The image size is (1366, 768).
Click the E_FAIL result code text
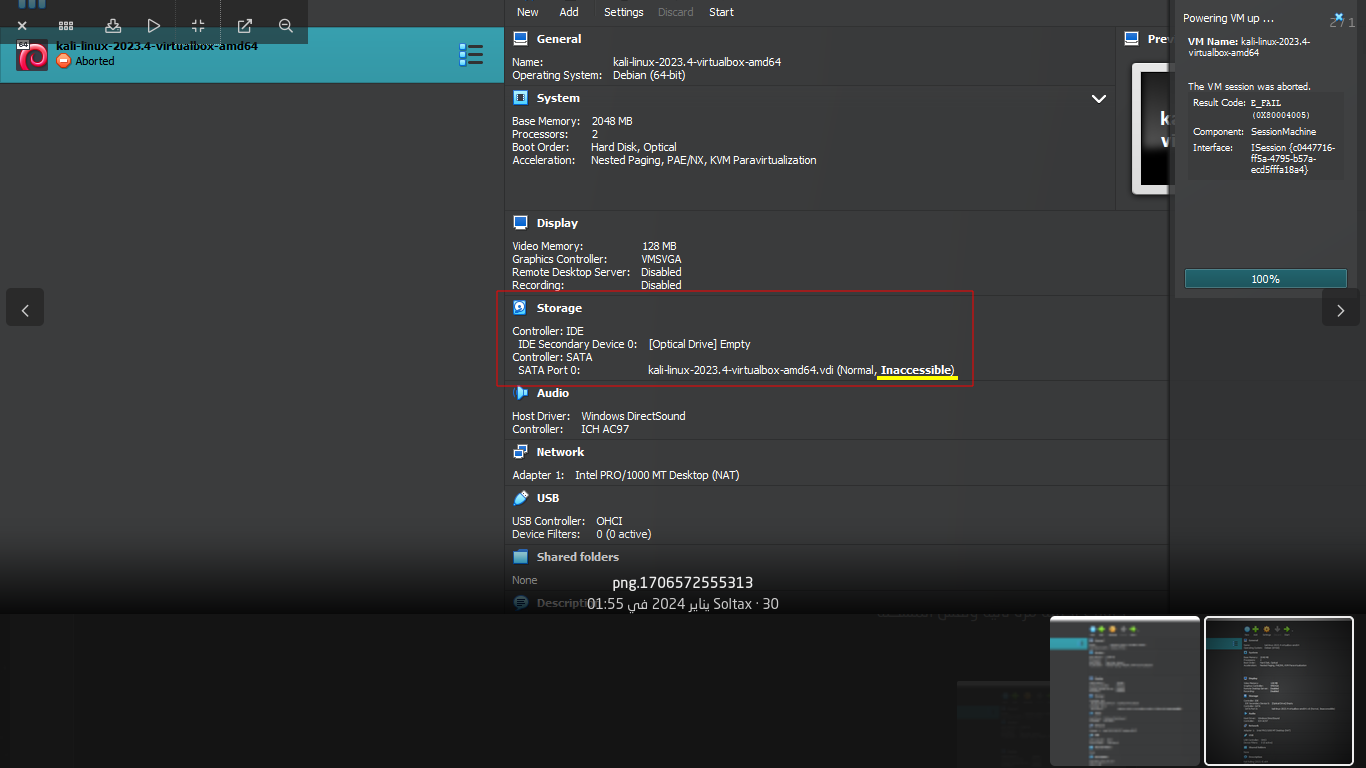click(1266, 103)
